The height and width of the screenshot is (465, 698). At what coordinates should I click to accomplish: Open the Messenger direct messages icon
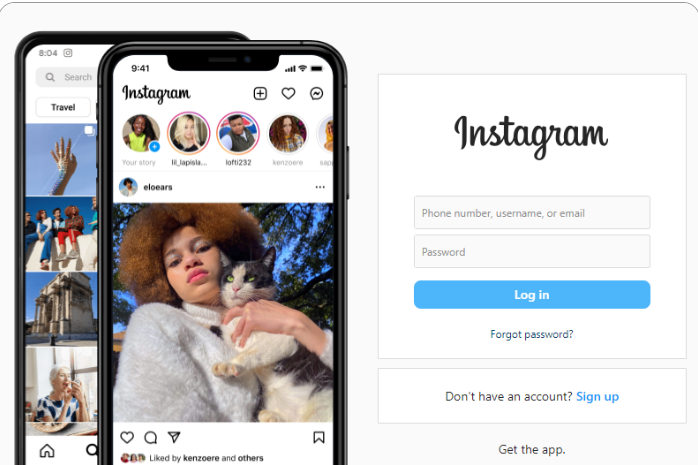pos(317,93)
